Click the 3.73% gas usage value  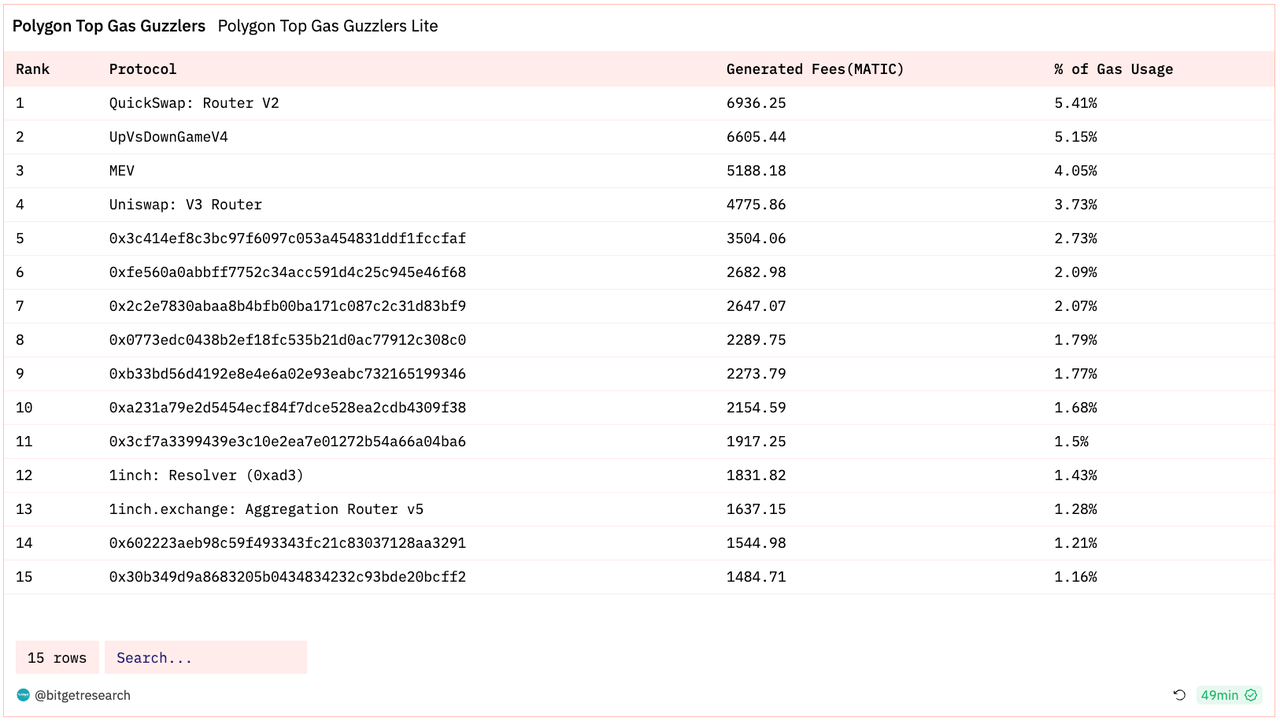[x=1076, y=205]
